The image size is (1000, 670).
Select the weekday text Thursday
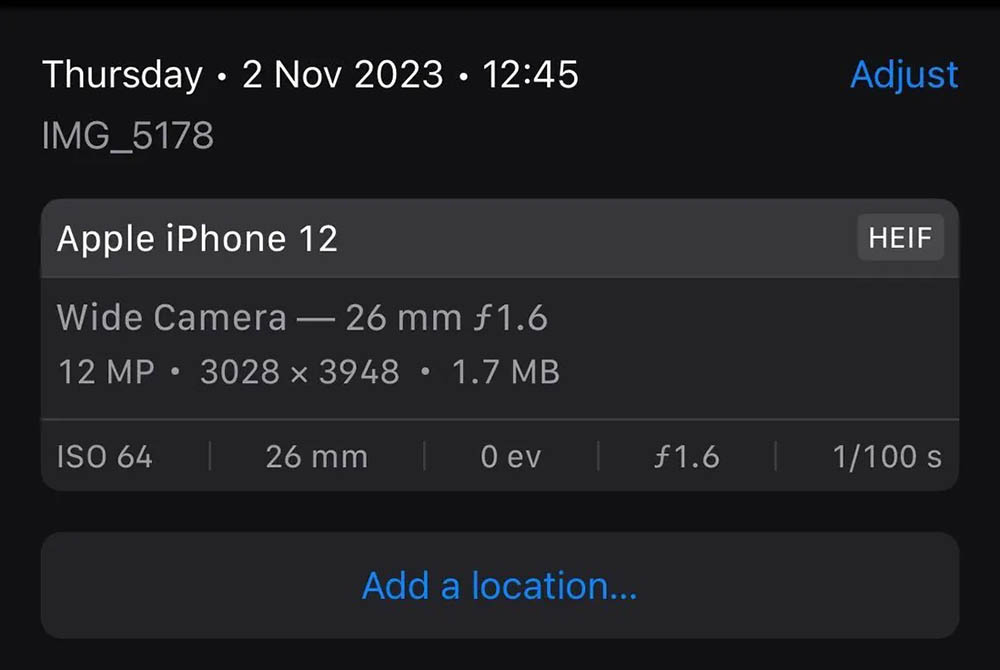(x=122, y=75)
